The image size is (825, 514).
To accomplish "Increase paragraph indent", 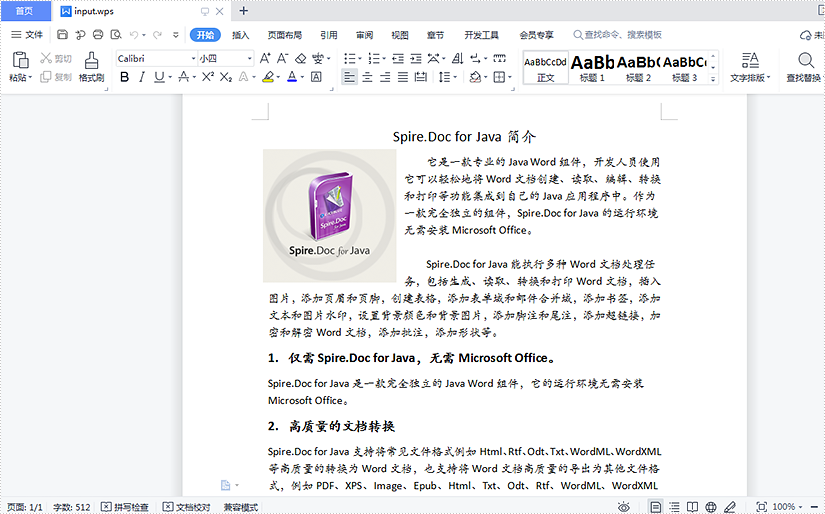I will 416,58.
